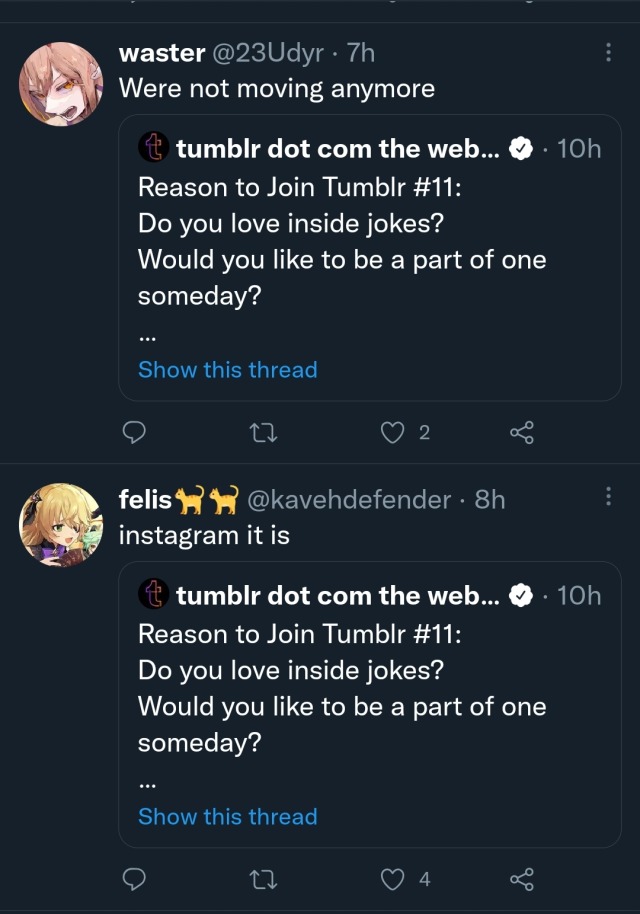Open Show this thread on first quote
The width and height of the screenshot is (640, 914).
227,370
